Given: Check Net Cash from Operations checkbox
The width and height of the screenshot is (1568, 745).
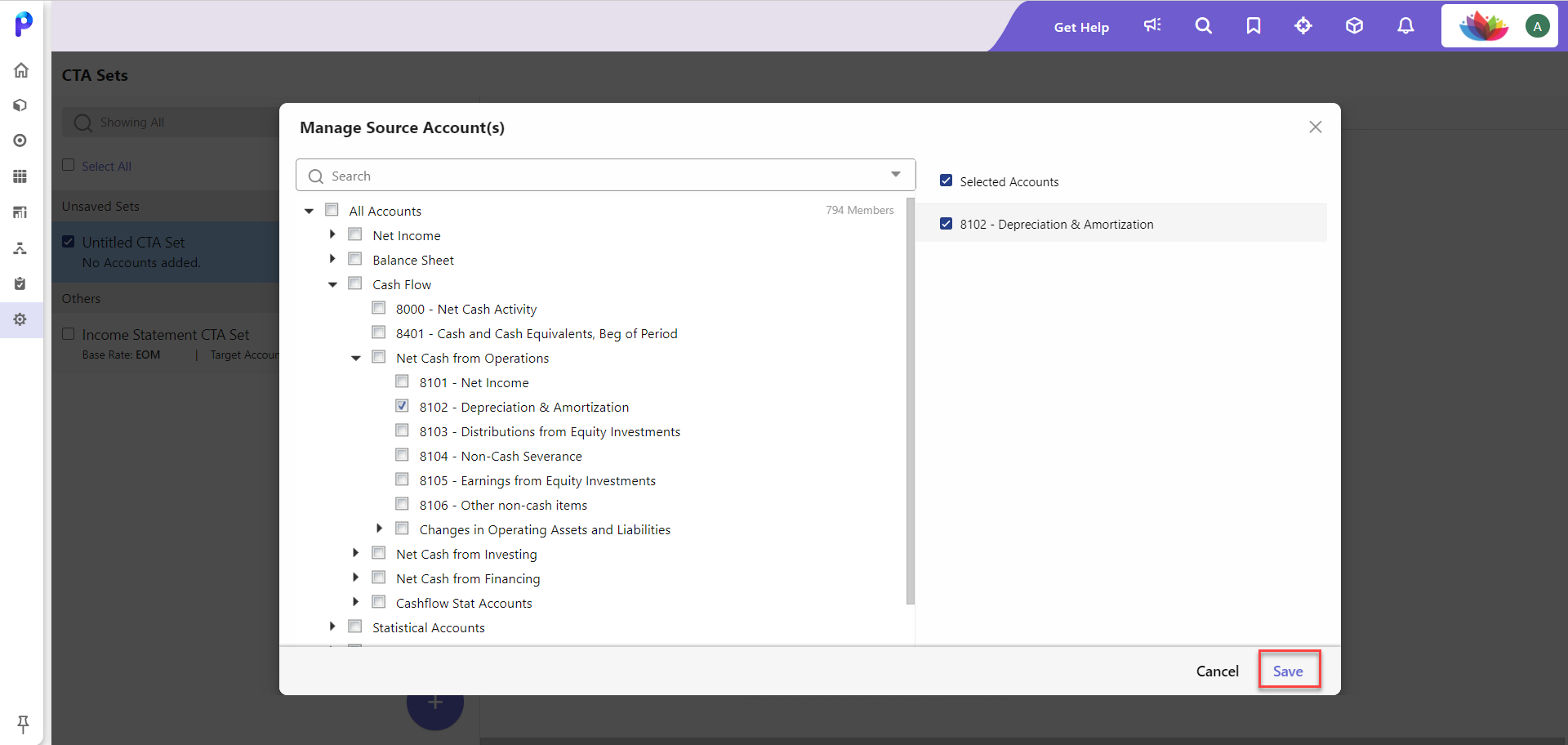Looking at the screenshot, I should 379,357.
